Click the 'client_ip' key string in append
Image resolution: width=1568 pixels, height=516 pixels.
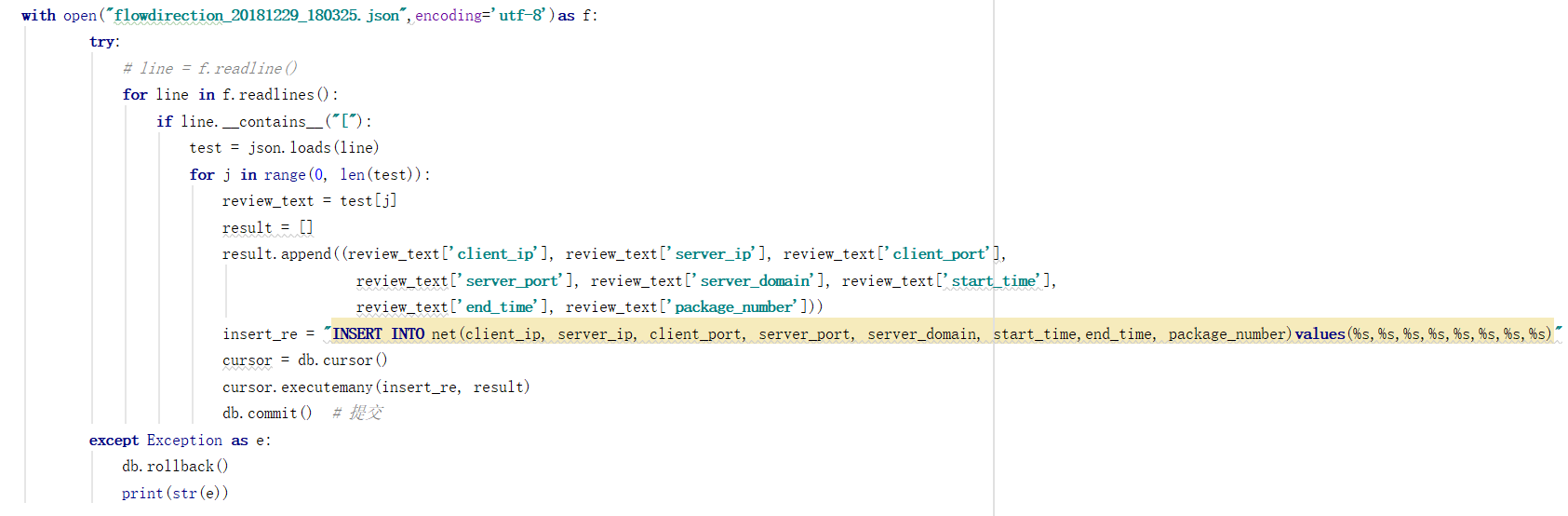click(496, 254)
